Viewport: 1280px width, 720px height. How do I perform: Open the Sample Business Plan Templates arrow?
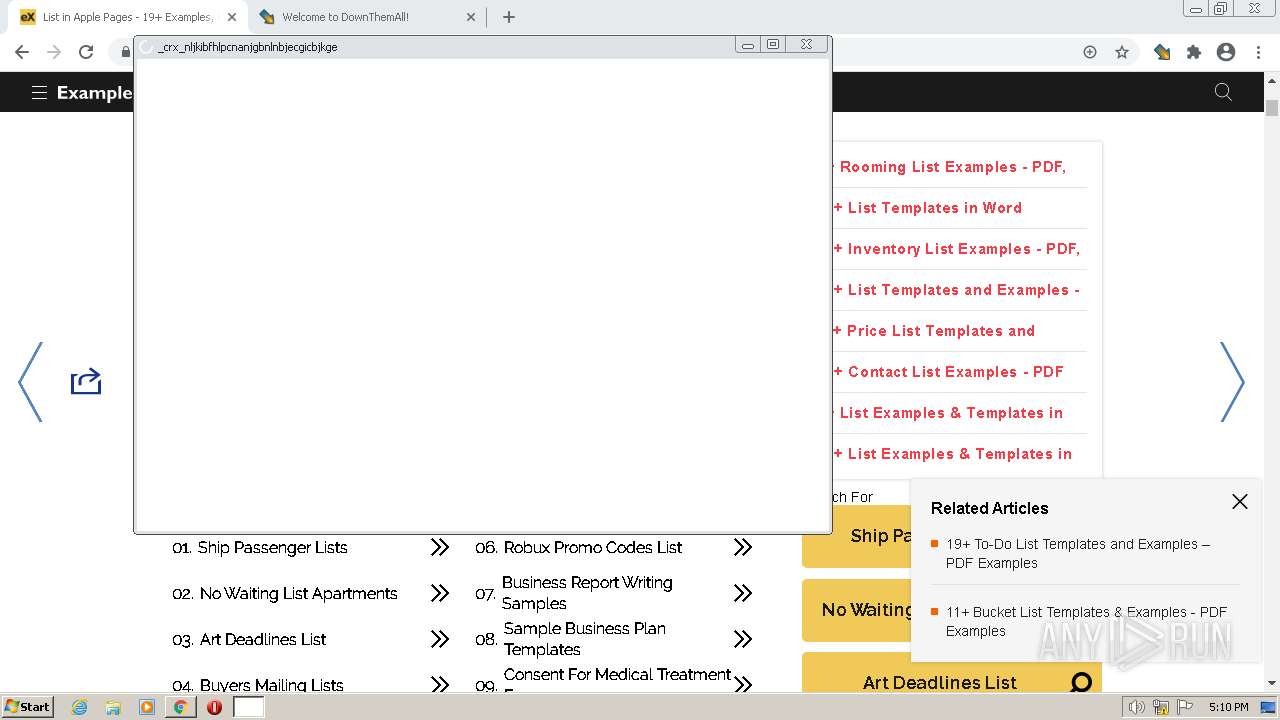coord(743,639)
